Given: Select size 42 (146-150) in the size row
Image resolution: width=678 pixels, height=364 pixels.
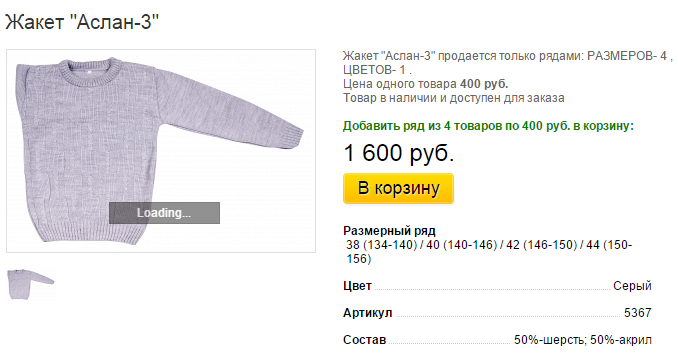Looking at the screenshot, I should click(x=542, y=245).
